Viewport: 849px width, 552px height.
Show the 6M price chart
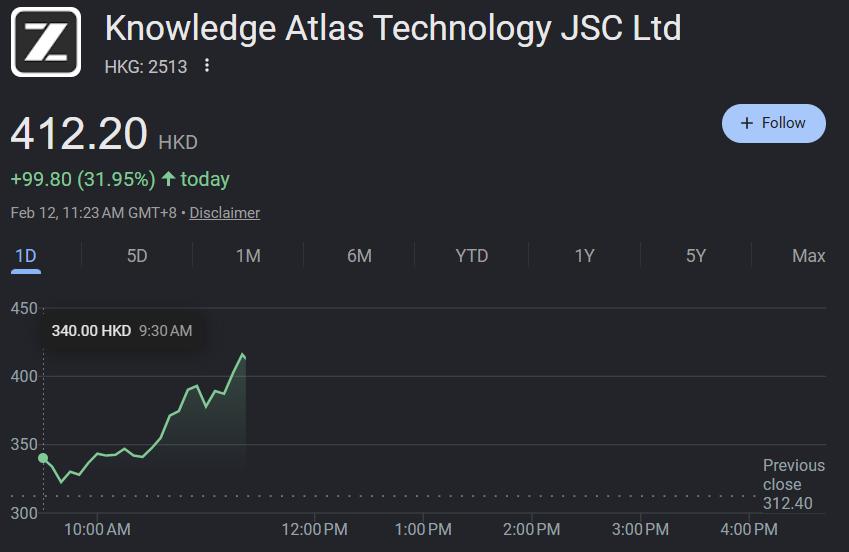[x=359, y=256]
